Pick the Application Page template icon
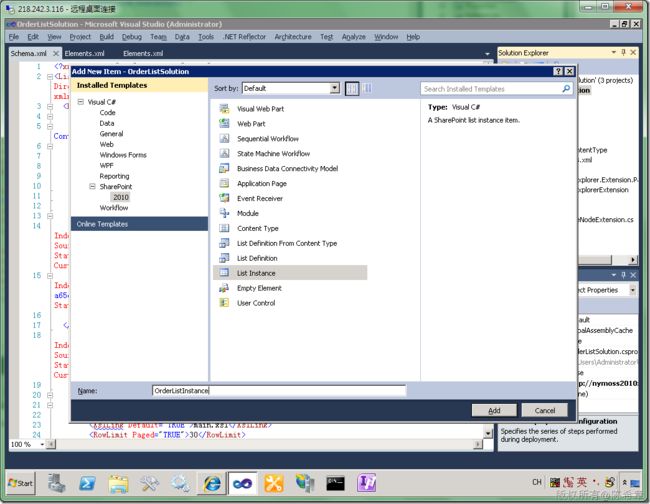This screenshot has height=504, width=650. (224, 183)
